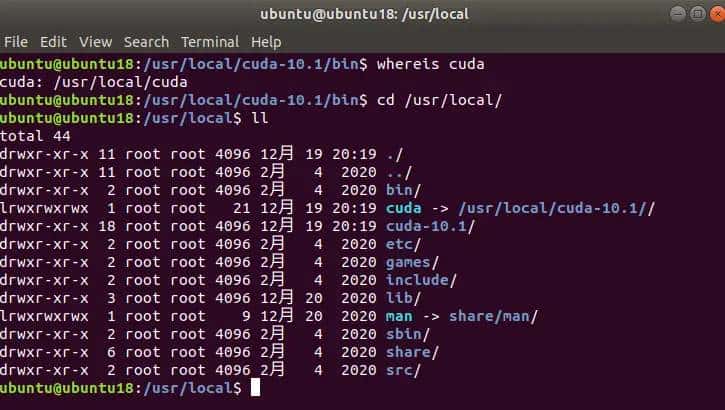The height and width of the screenshot is (410, 725).
Task: Click the link count 3 on the lib row
Action: 111,298
